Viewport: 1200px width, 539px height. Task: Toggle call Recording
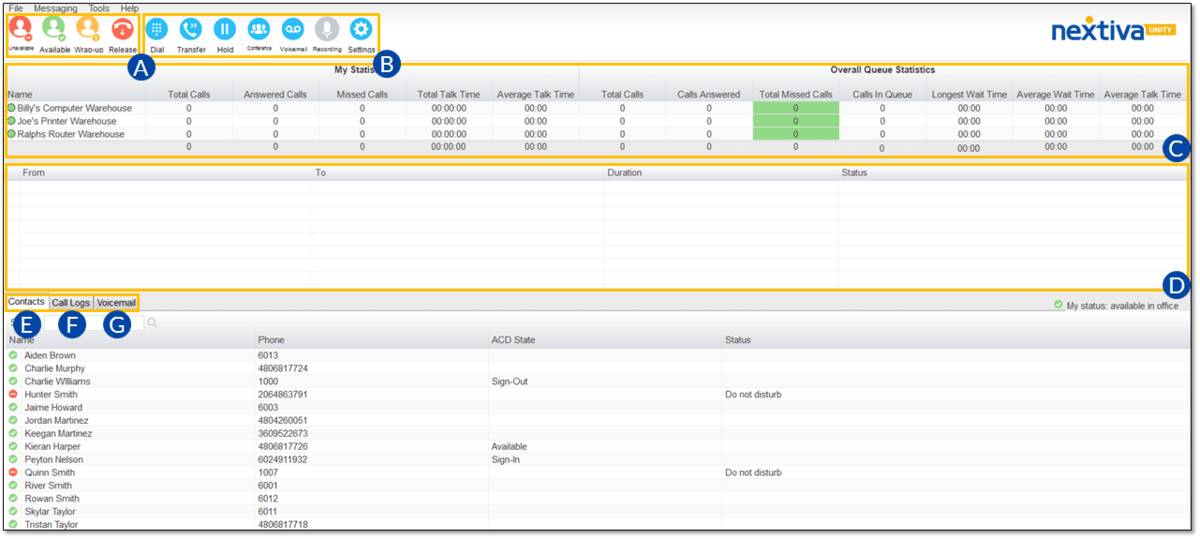tap(327, 30)
